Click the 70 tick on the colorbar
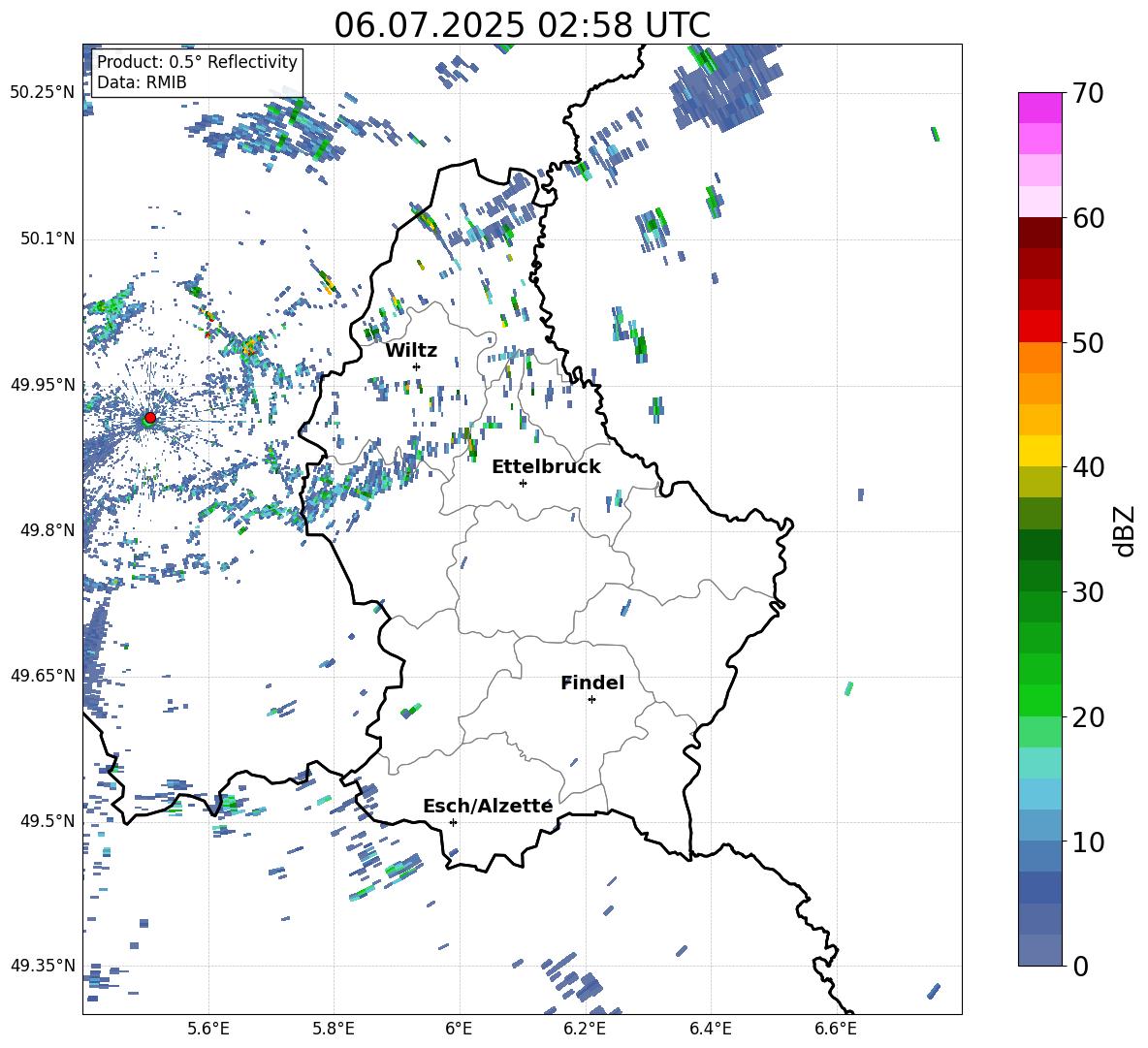Image resolution: width=1148 pixels, height=1048 pixels. coord(1088,93)
